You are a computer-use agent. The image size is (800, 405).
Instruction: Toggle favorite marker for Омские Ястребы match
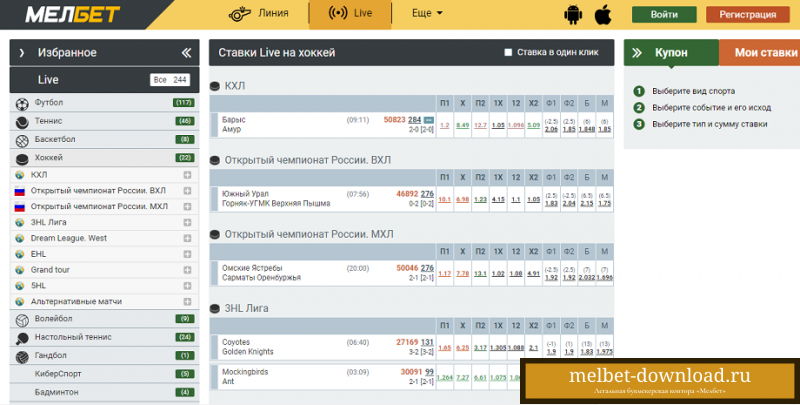tap(215, 273)
